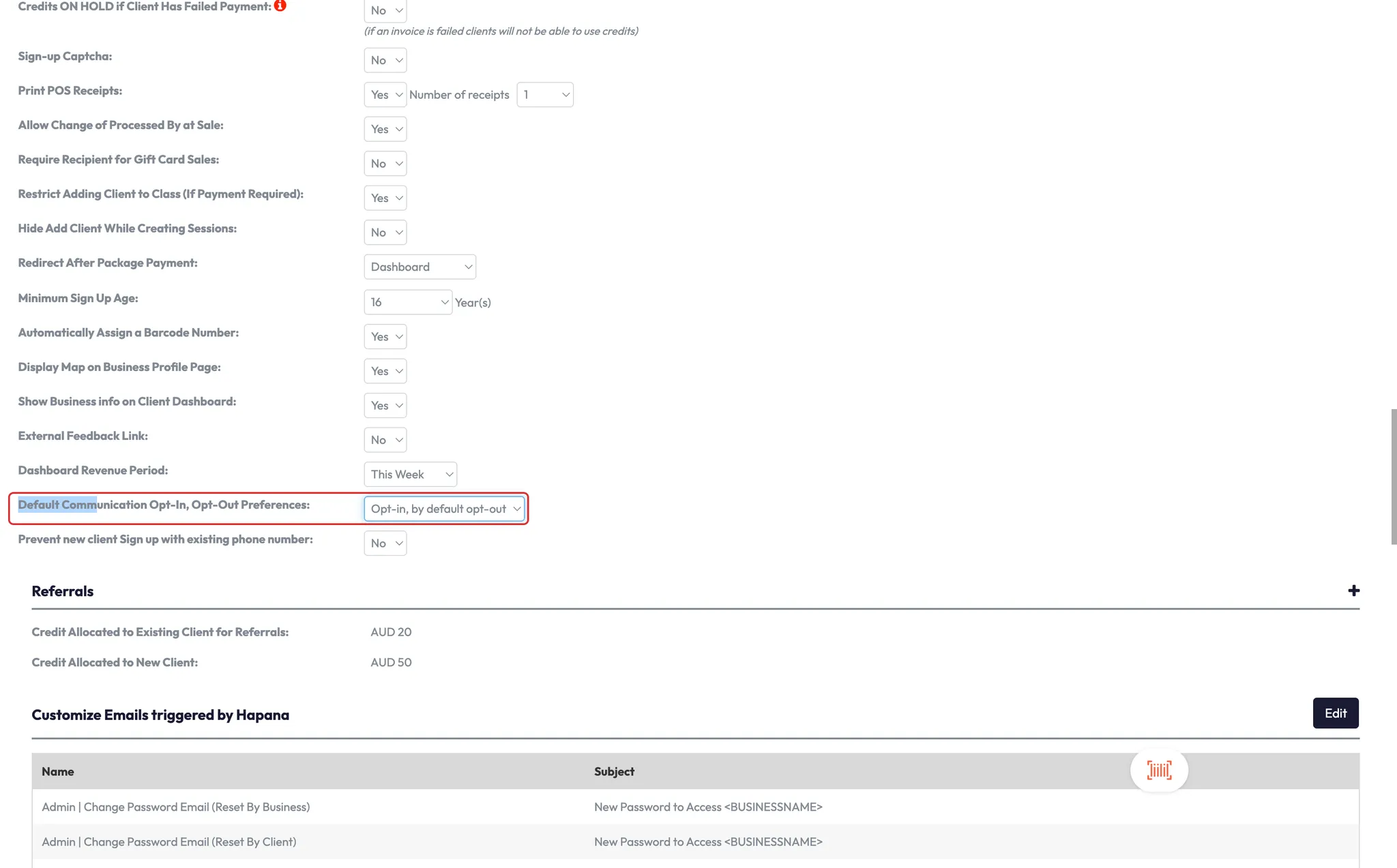Open the Opt-in, by default opt-out dropdown
The height and width of the screenshot is (868, 1397).
(444, 509)
